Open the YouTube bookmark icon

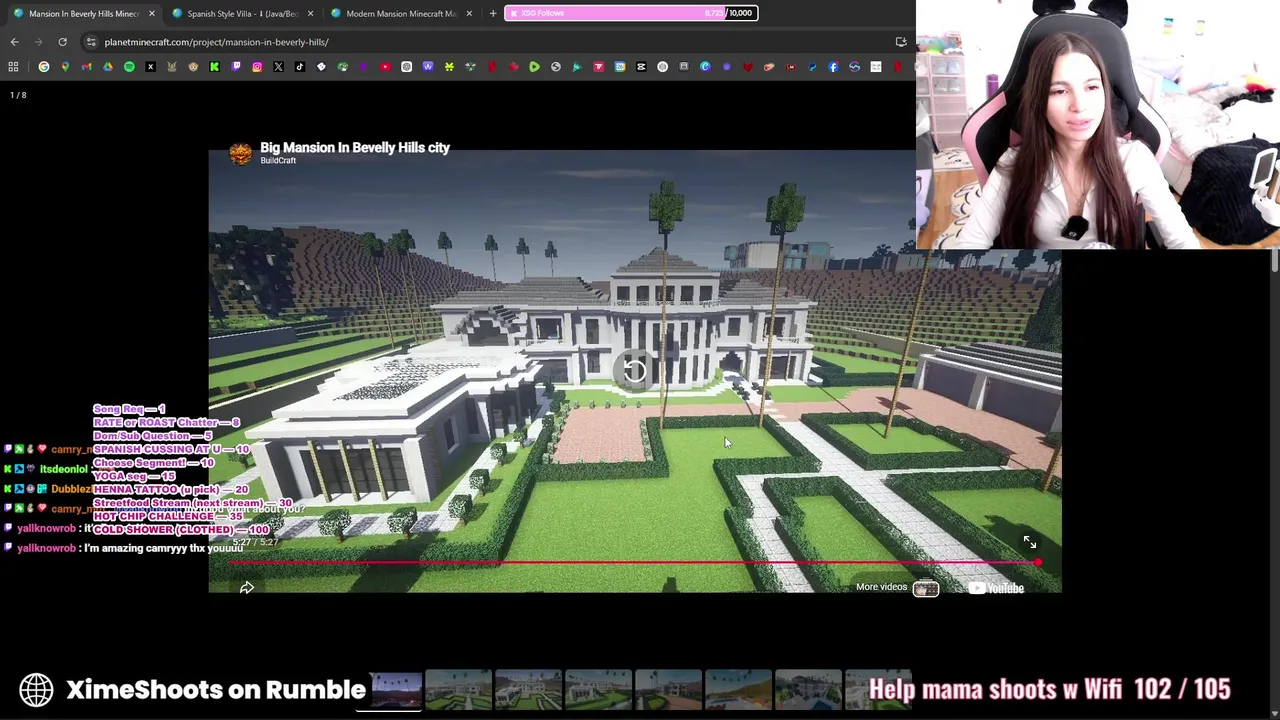pyautogui.click(x=385, y=67)
